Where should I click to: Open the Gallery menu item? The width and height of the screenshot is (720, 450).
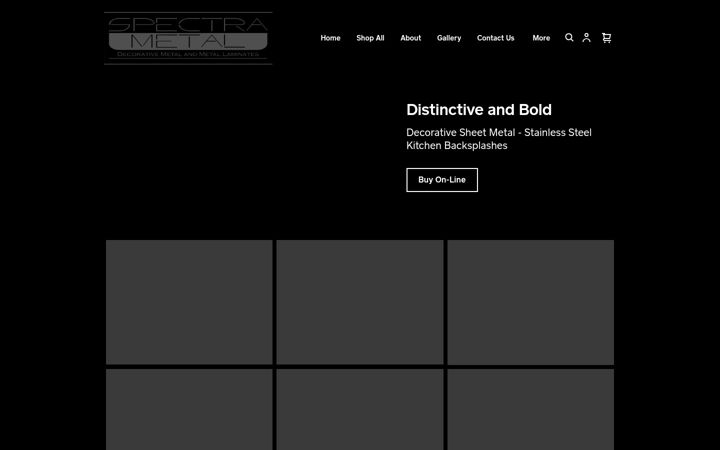click(449, 38)
